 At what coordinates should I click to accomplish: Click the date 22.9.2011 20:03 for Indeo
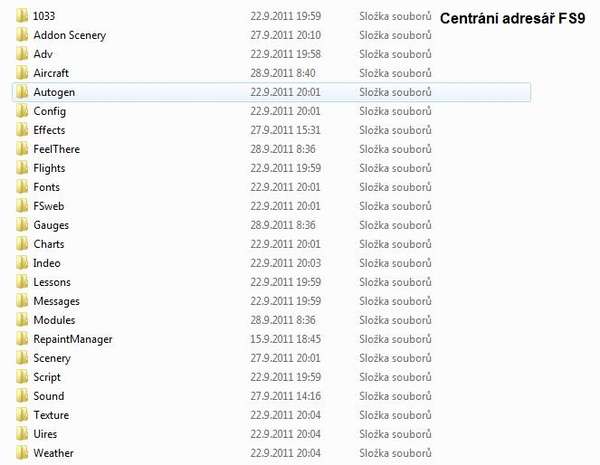tap(285, 263)
